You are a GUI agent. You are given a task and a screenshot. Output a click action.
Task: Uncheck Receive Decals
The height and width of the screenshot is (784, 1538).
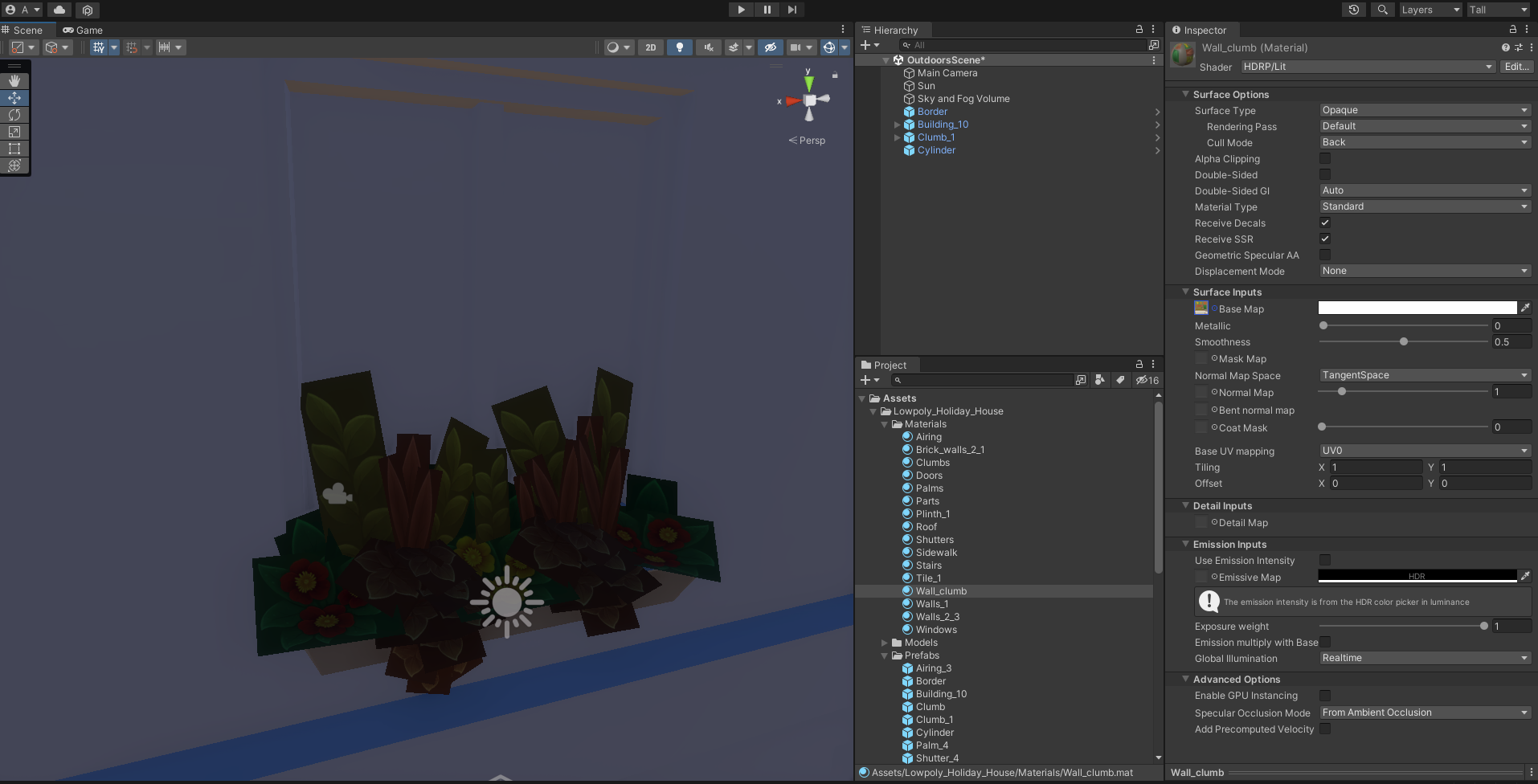pyautogui.click(x=1325, y=223)
